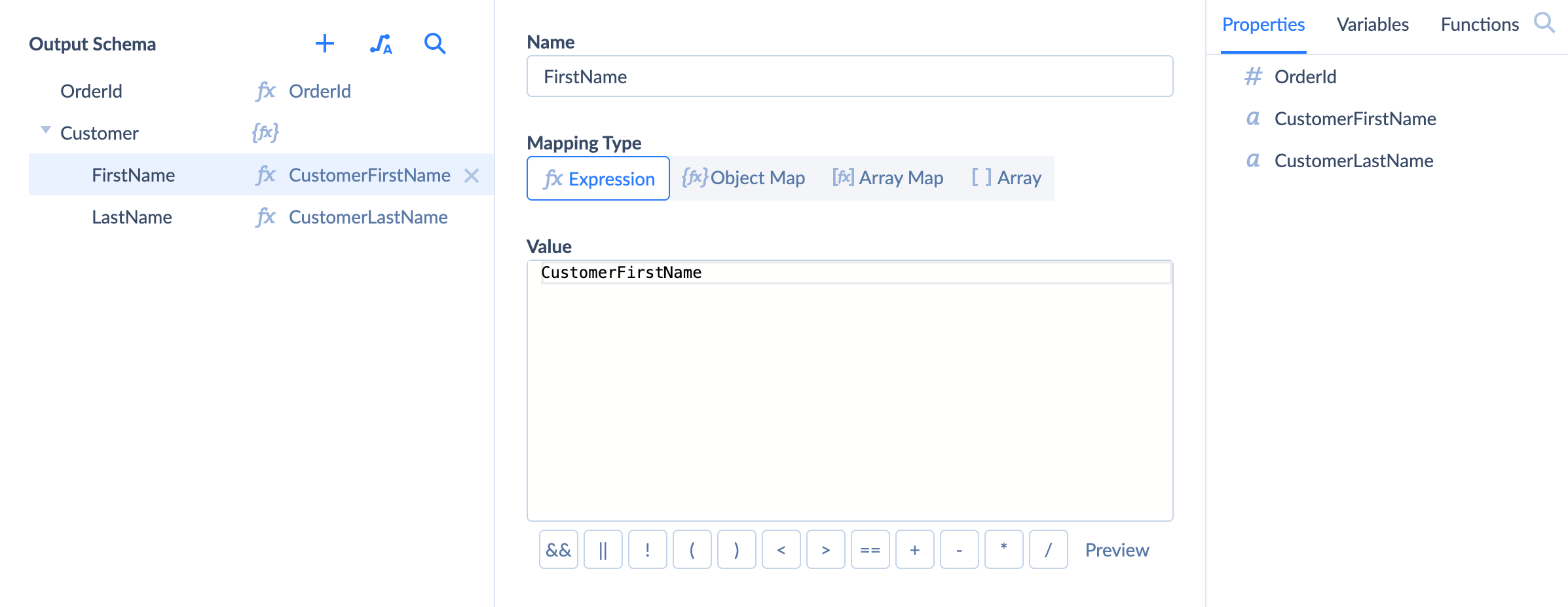Select the Array mapping type

pyautogui.click(x=1005, y=178)
